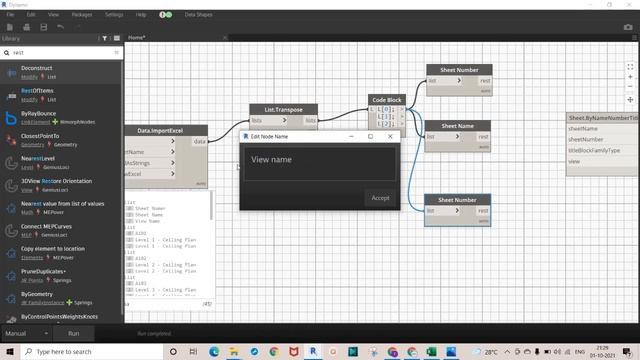This screenshot has width=640, height=360.
Task: Click Code Block L[1] output port arrow
Action: [x=402, y=117]
